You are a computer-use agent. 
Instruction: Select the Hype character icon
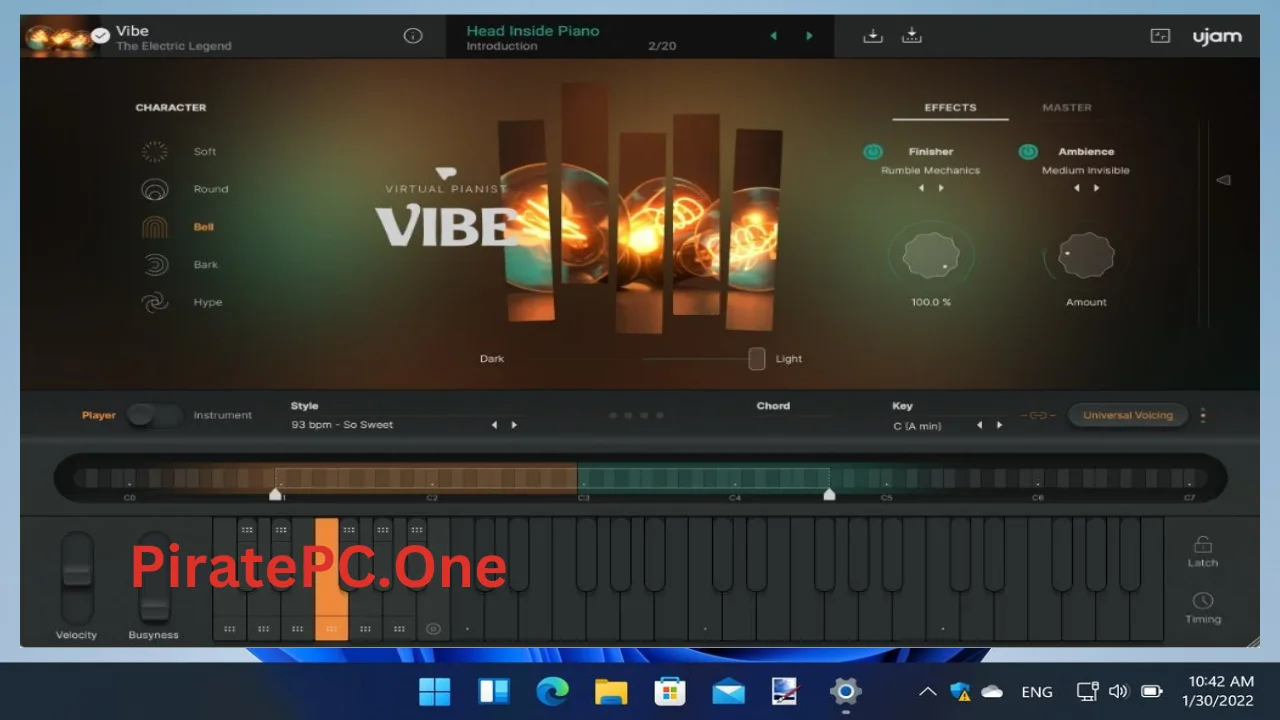(x=154, y=302)
